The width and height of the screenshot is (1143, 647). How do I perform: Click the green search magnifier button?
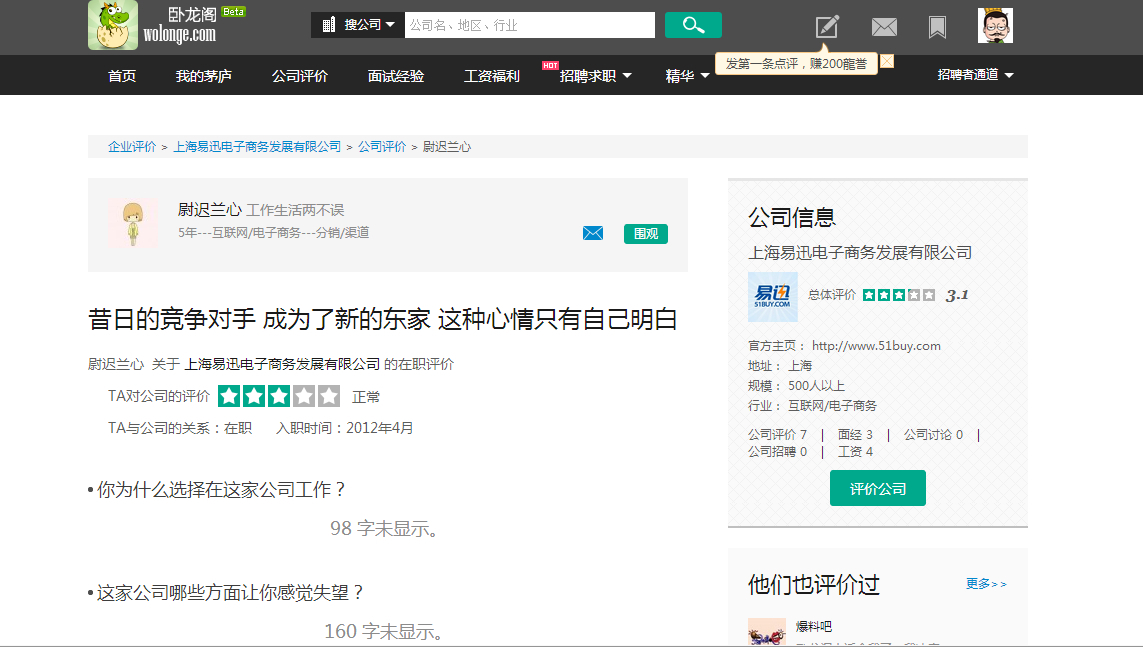click(x=693, y=25)
